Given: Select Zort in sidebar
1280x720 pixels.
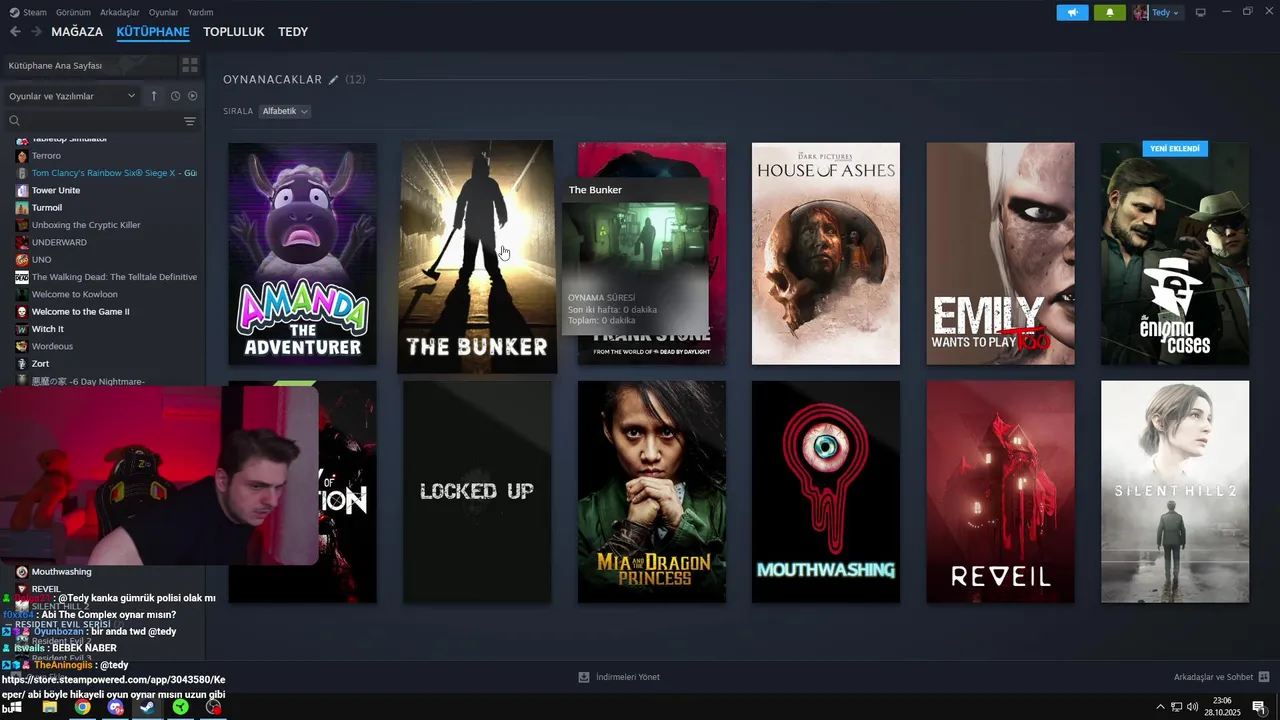Looking at the screenshot, I should (x=40, y=364).
